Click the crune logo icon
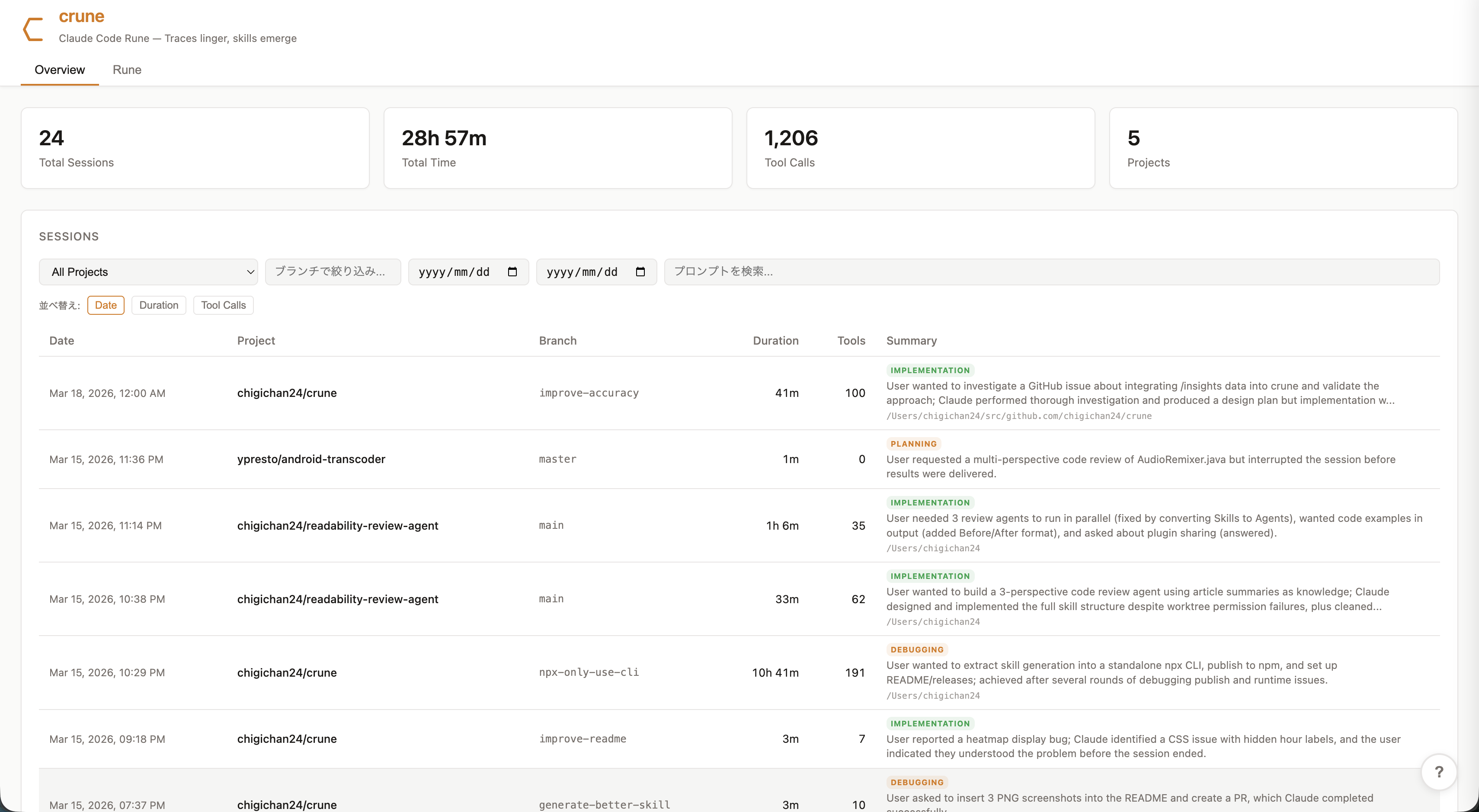Image resolution: width=1479 pixels, height=812 pixels. pyautogui.click(x=33, y=29)
